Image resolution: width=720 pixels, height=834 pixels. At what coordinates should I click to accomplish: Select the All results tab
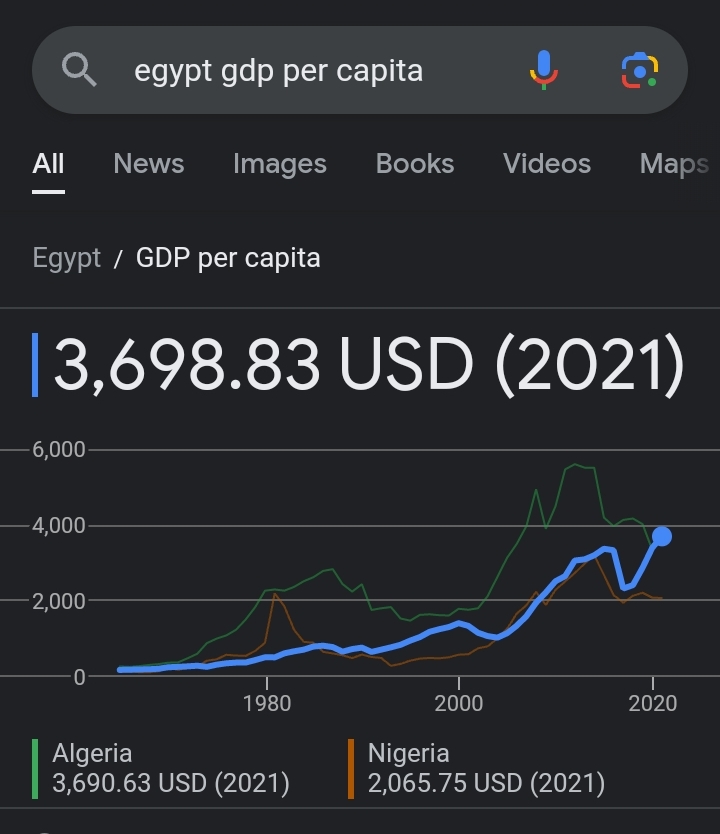(x=48, y=163)
